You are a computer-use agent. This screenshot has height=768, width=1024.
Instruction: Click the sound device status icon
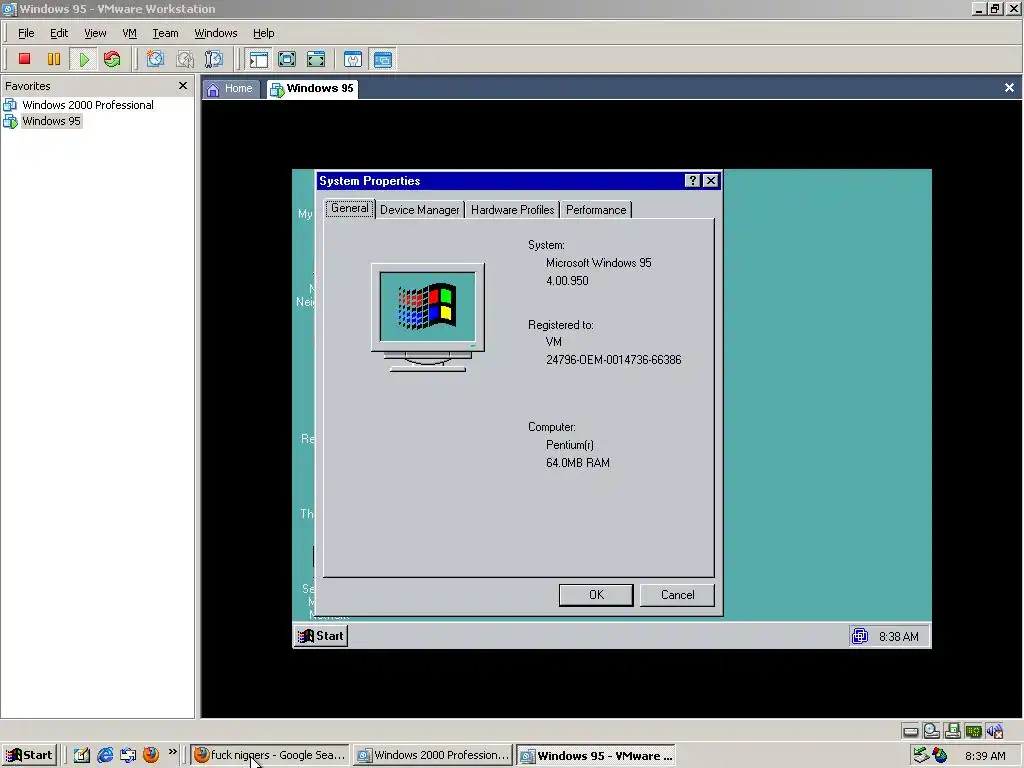pyautogui.click(x=994, y=731)
